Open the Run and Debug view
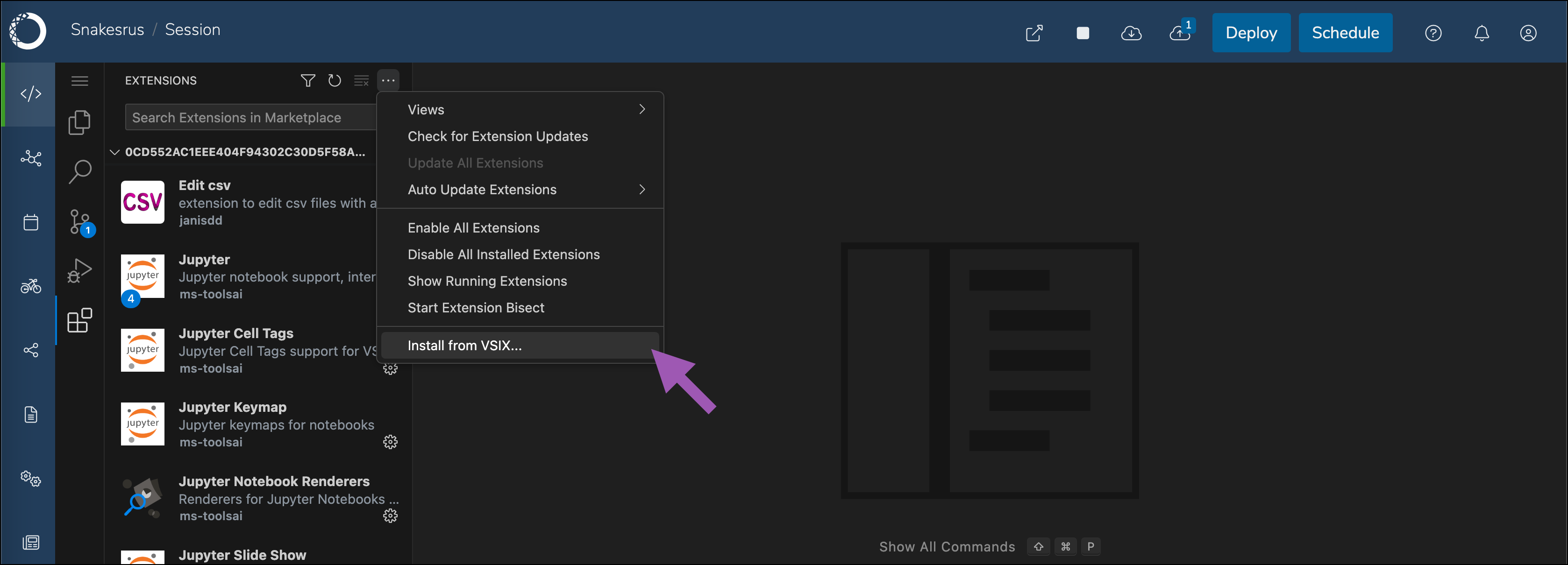 tap(80, 271)
